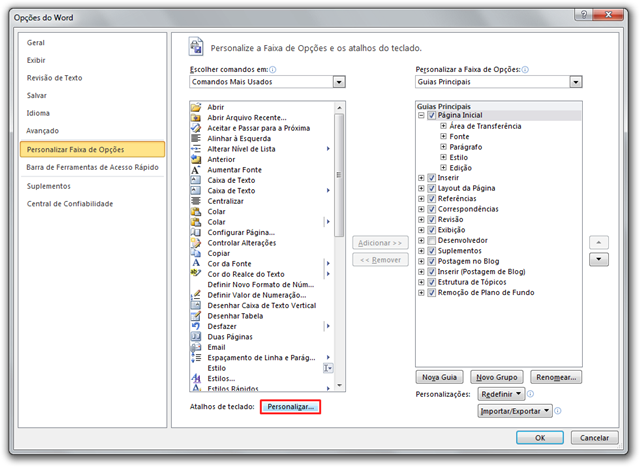
Task: Click the Cor do Realce do Texto icon
Action: [x=196, y=274]
